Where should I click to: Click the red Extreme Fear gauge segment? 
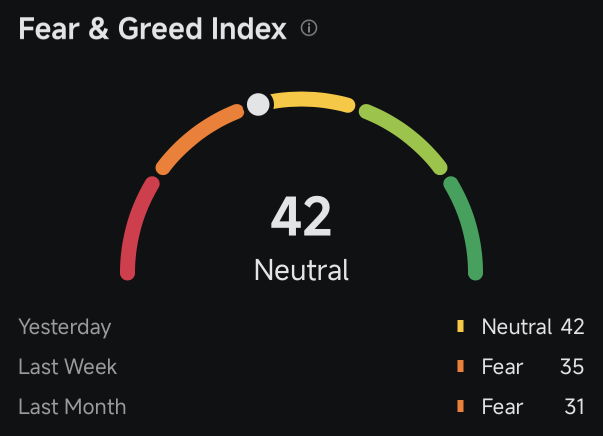pyautogui.click(x=137, y=228)
